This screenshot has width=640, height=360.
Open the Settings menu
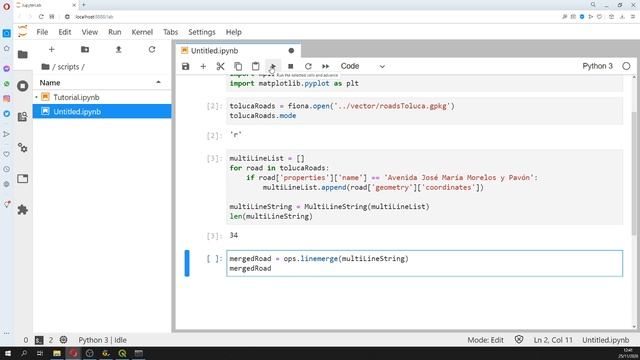click(202, 32)
